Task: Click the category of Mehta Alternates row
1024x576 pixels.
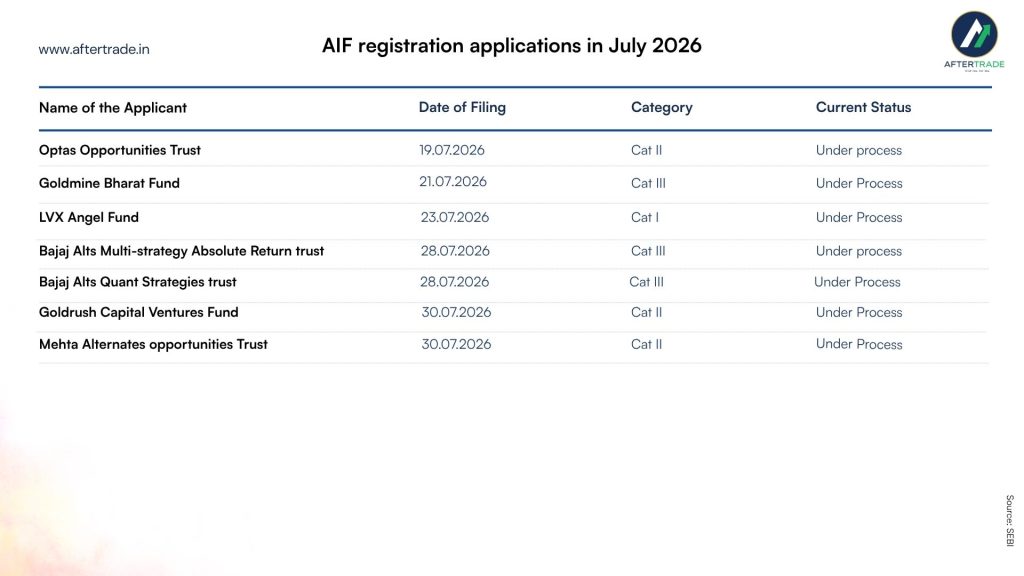Action: (647, 344)
